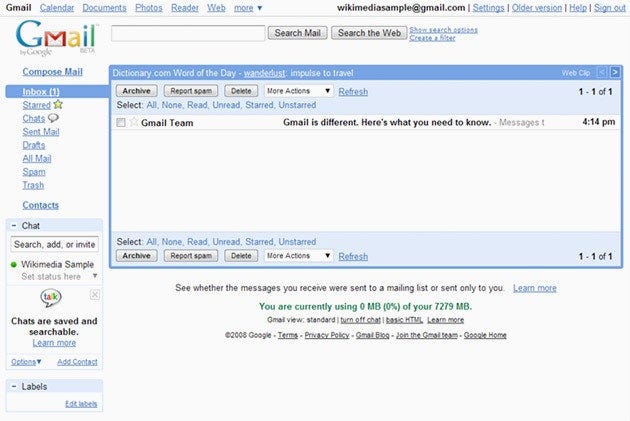630x421 pixels.
Task: Collapse the Chat panel
Action: coord(14,226)
